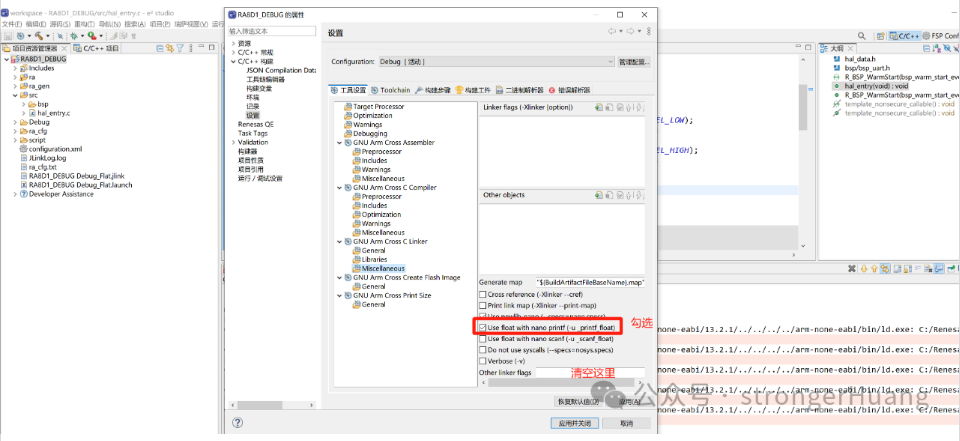Switch to the Toolchain tab
This screenshot has height=441, width=960.
point(391,90)
